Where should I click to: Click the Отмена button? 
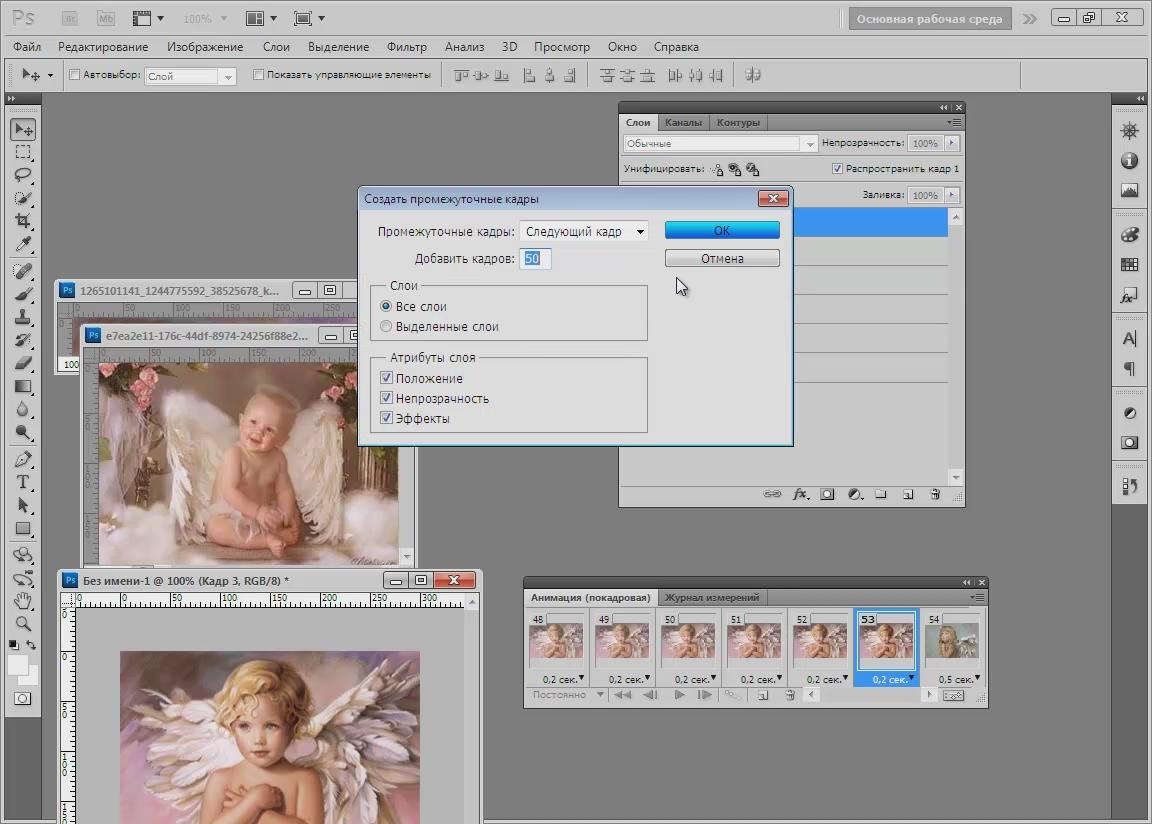tap(721, 258)
